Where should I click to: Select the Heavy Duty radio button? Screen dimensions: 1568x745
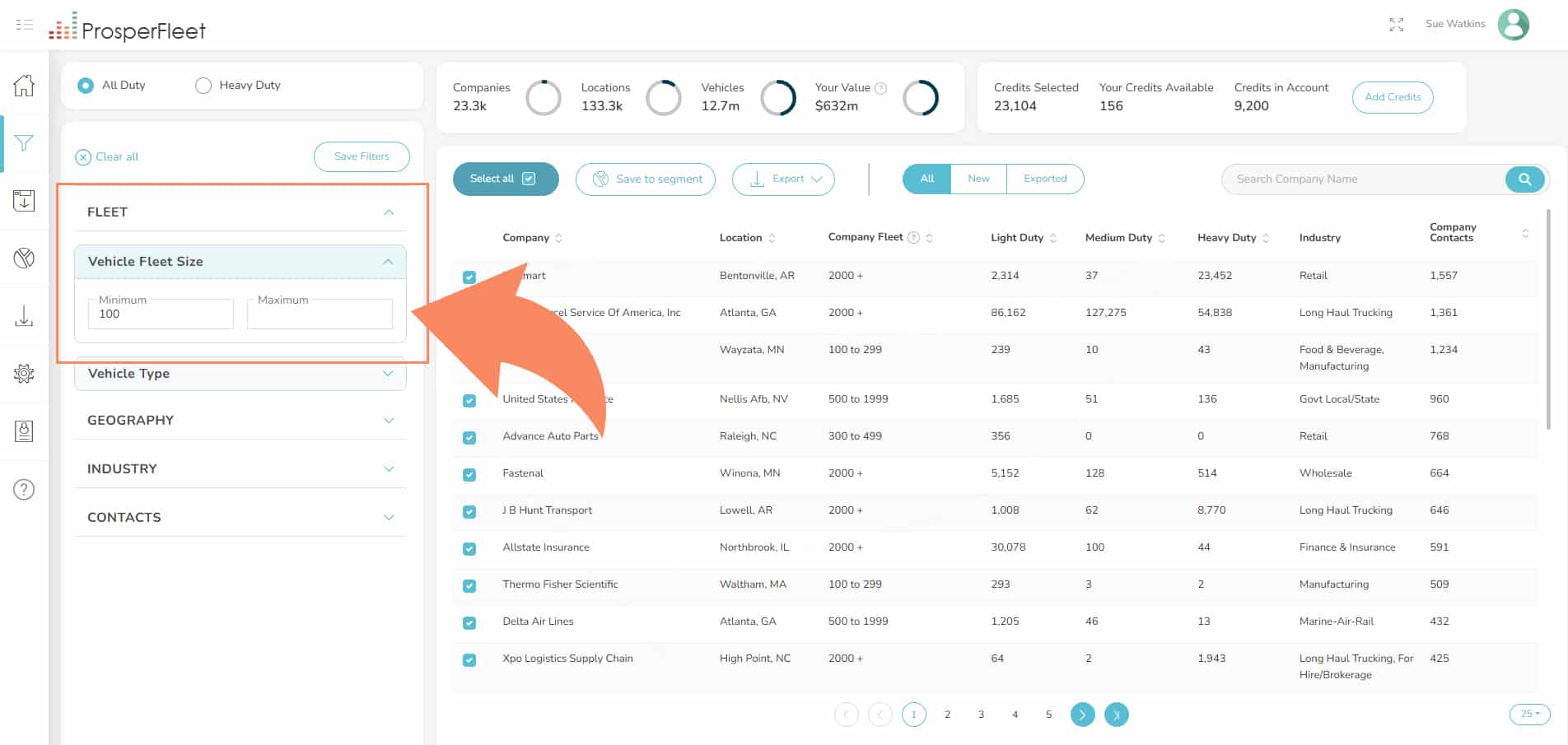[x=203, y=86]
